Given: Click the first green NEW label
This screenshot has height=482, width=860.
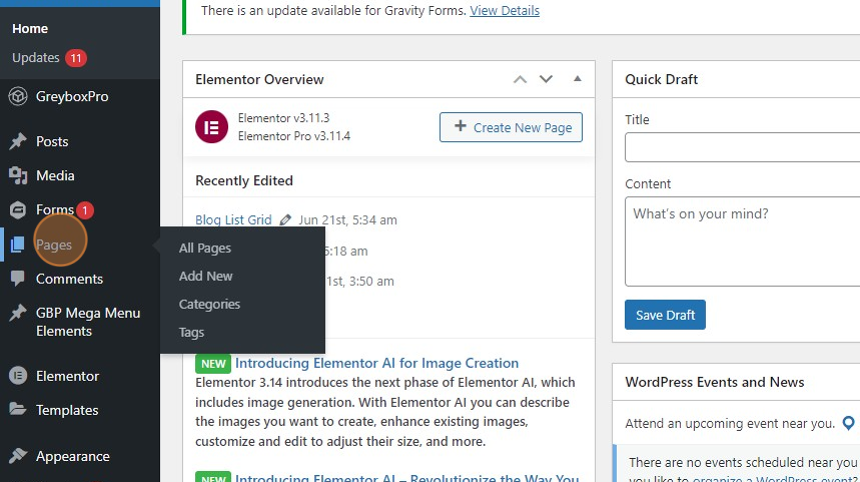Looking at the screenshot, I should [x=213, y=364].
